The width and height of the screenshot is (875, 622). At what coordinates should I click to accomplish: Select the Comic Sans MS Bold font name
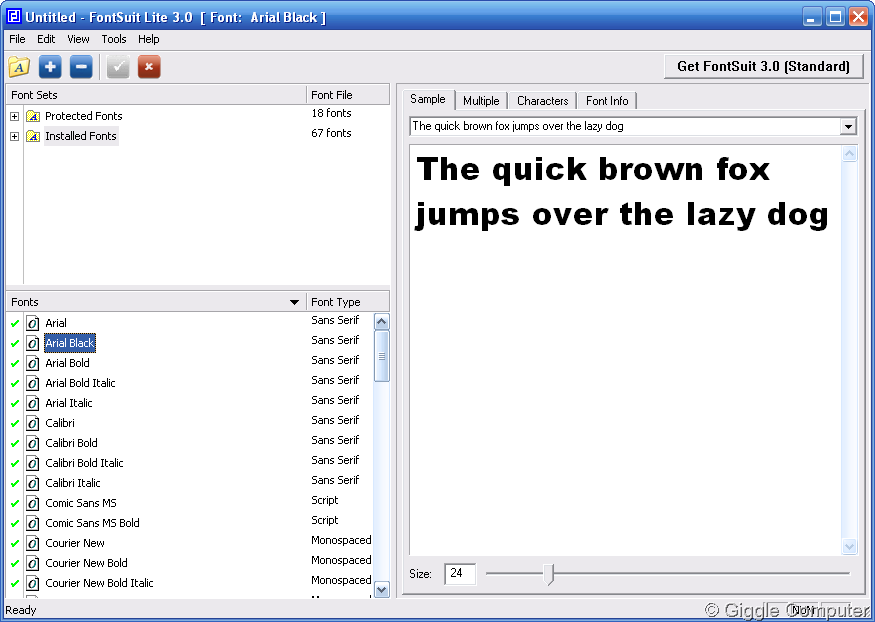[x=92, y=523]
